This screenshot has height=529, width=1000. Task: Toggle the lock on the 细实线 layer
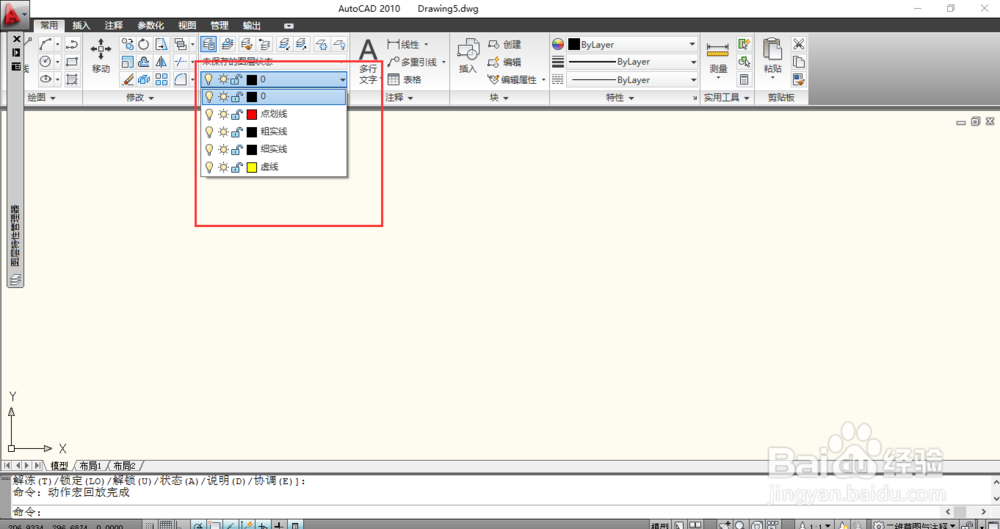point(237,149)
